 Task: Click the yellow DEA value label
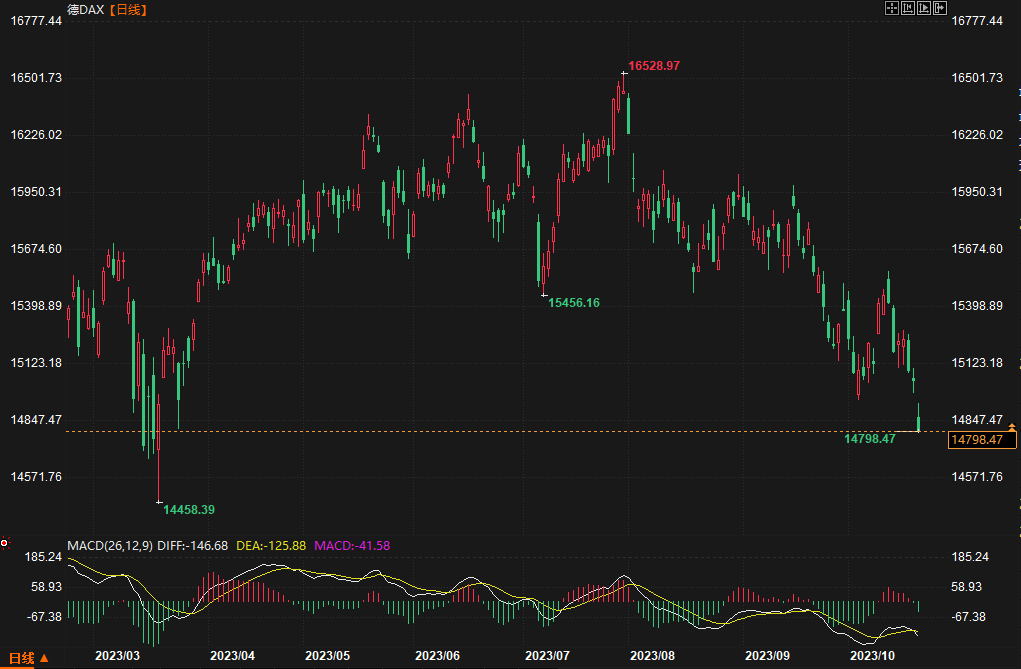[271, 545]
